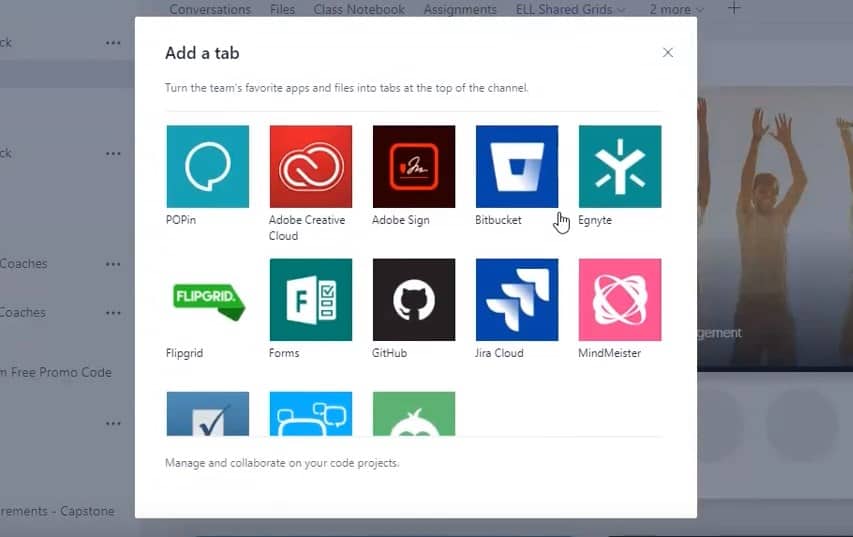Open more options for top sidebar team
Viewport: 853px width, 537px height.
(113, 43)
